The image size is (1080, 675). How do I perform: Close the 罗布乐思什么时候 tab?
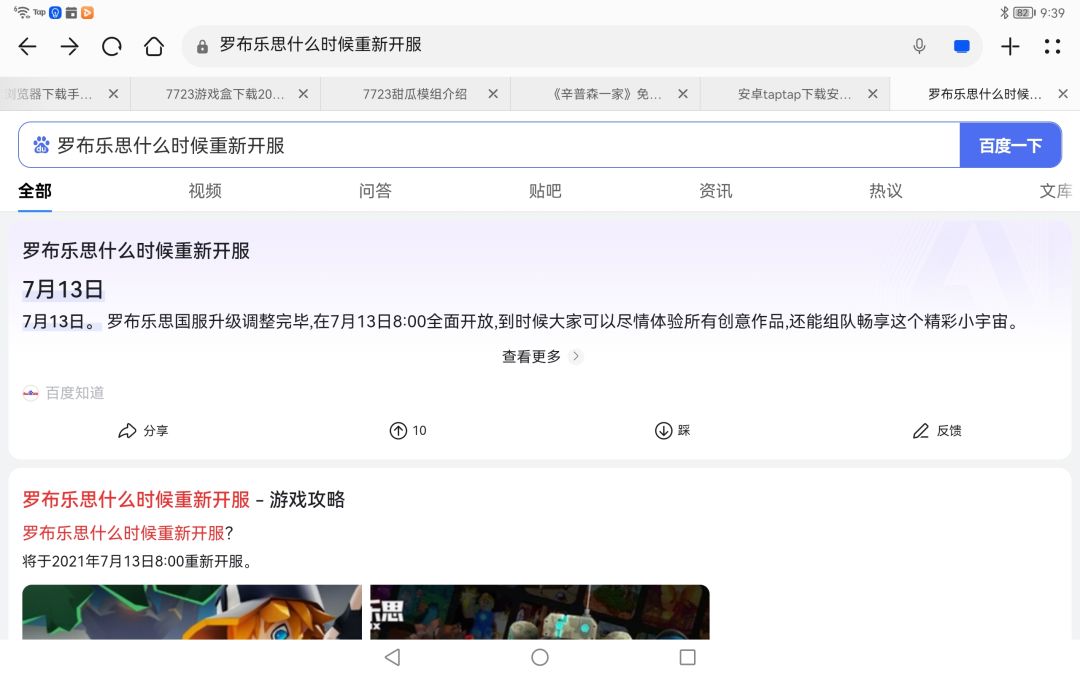pyautogui.click(x=1063, y=94)
